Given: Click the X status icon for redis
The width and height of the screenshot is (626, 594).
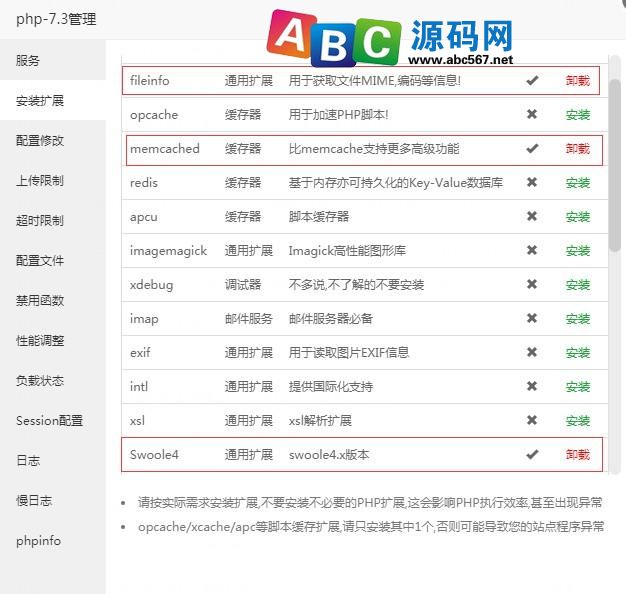Looking at the screenshot, I should point(532,182).
